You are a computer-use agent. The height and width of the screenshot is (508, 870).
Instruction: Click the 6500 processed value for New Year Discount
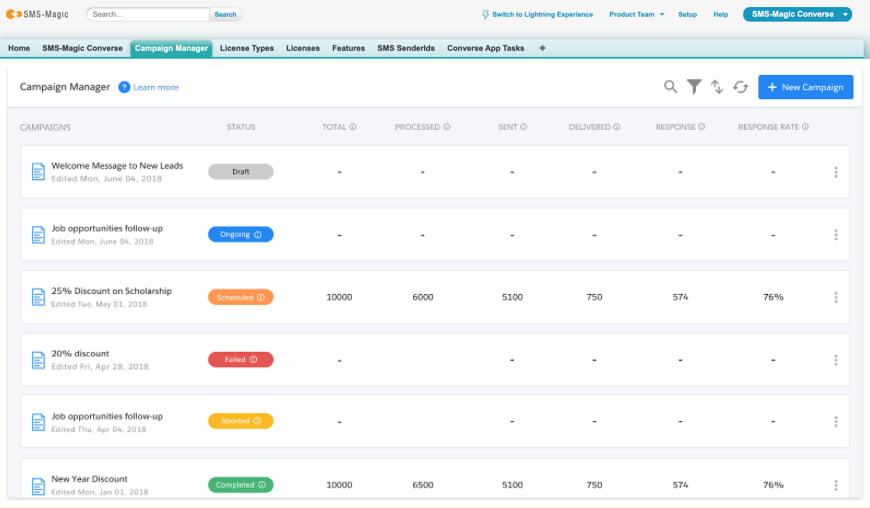pyautogui.click(x=423, y=485)
